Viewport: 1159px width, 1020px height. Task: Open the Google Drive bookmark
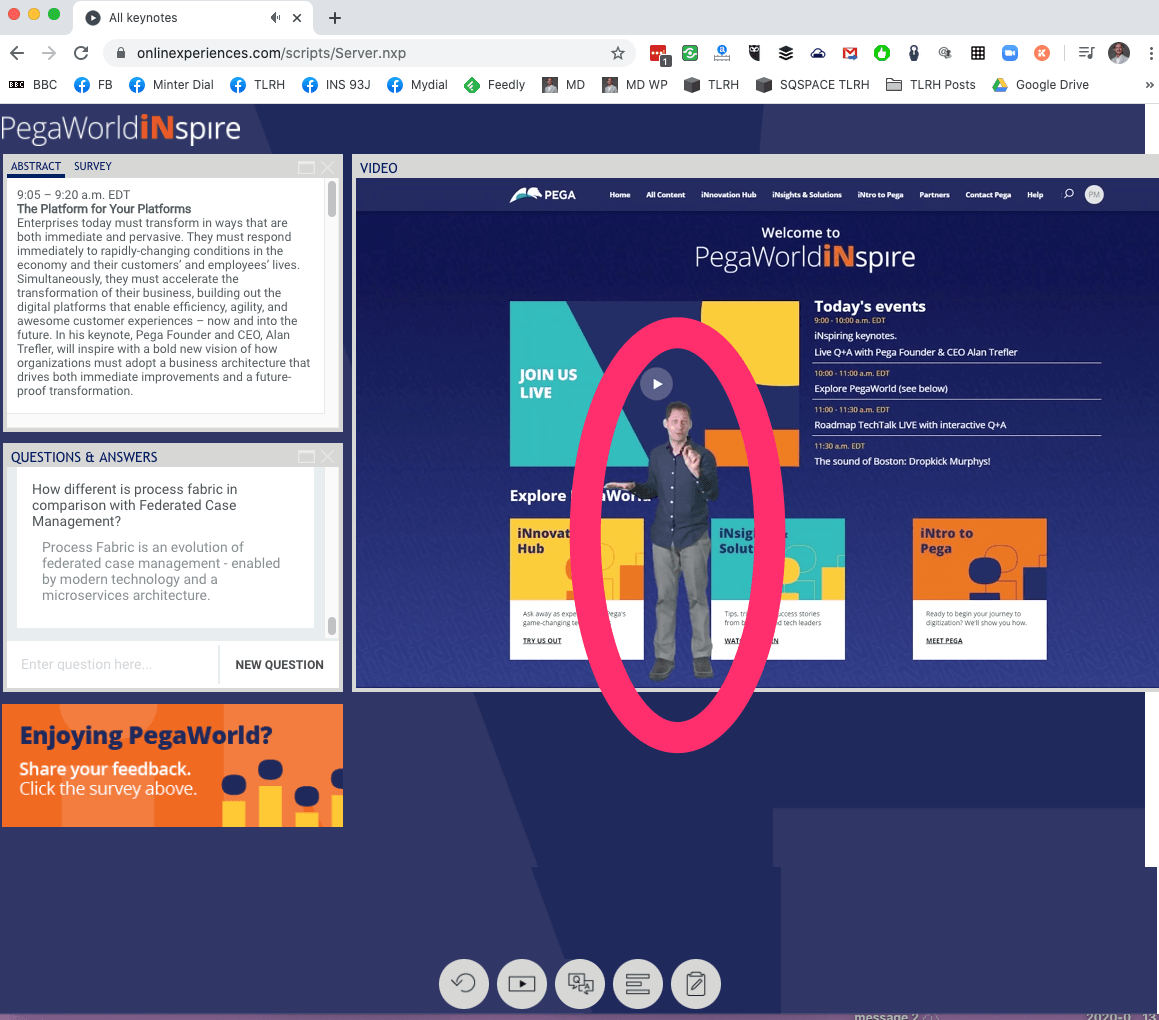click(1040, 85)
